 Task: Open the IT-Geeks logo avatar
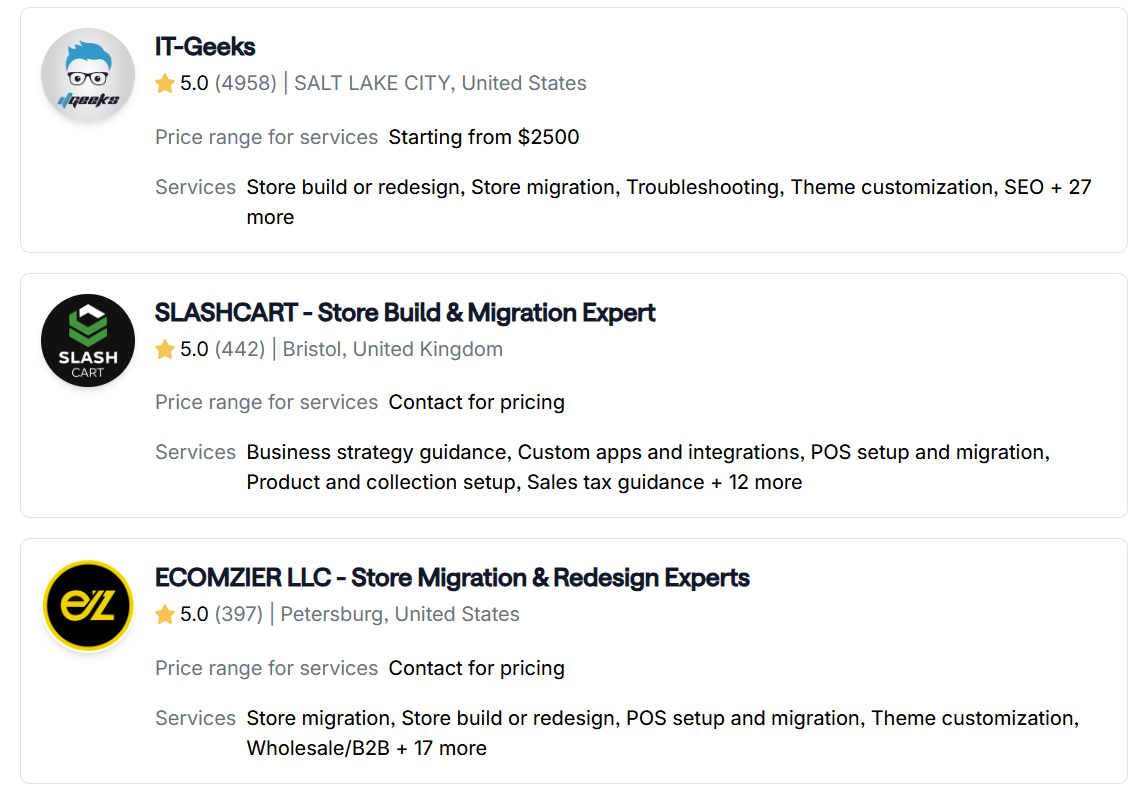(88, 75)
